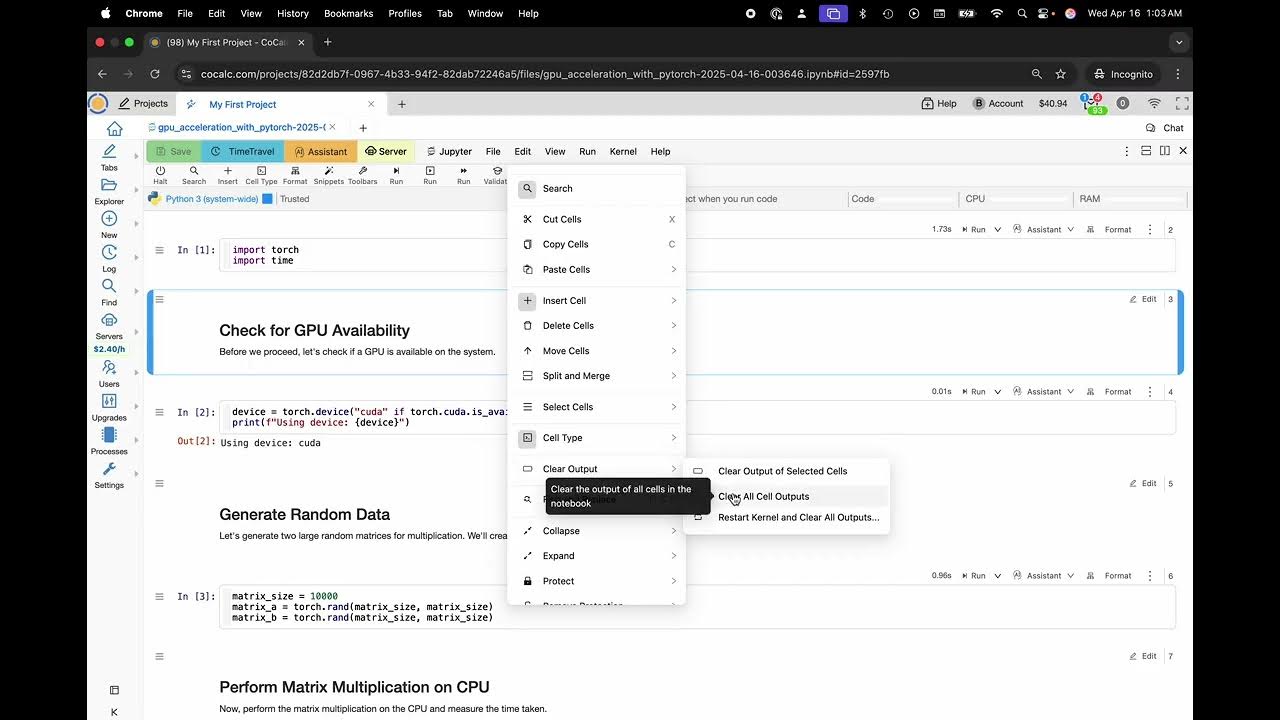Click the Search field in the Edit menu
Screen dimensions: 1280x720
[x=597, y=189]
